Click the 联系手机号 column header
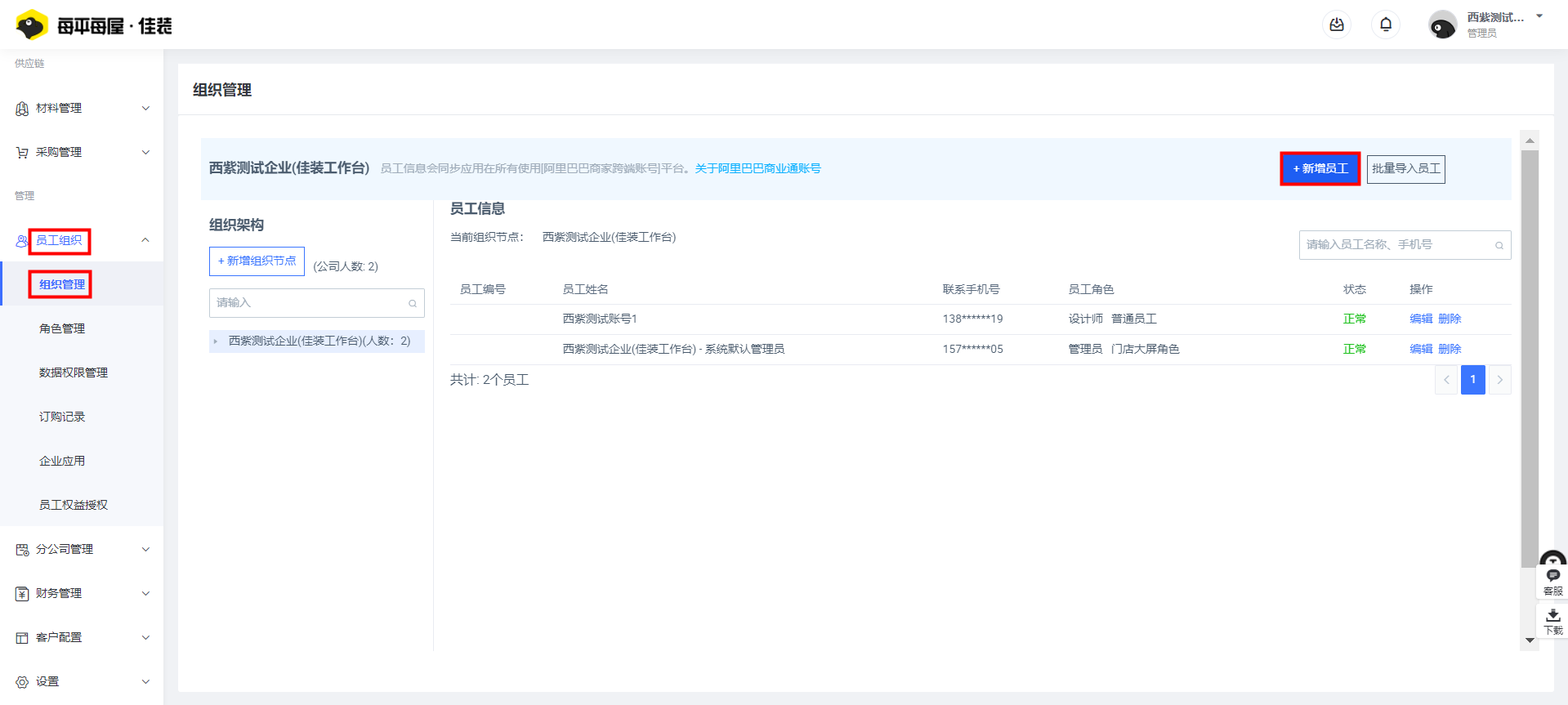 click(971, 289)
